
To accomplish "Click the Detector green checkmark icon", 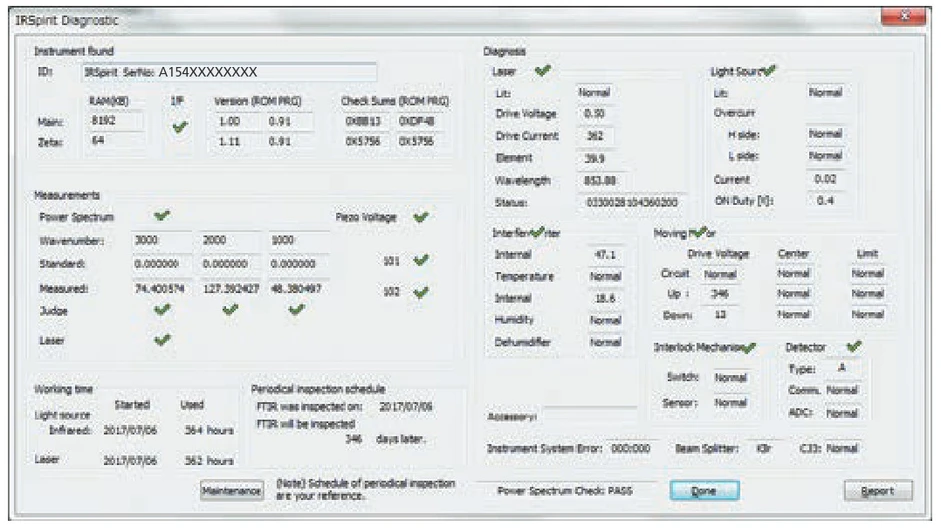I will pos(853,346).
